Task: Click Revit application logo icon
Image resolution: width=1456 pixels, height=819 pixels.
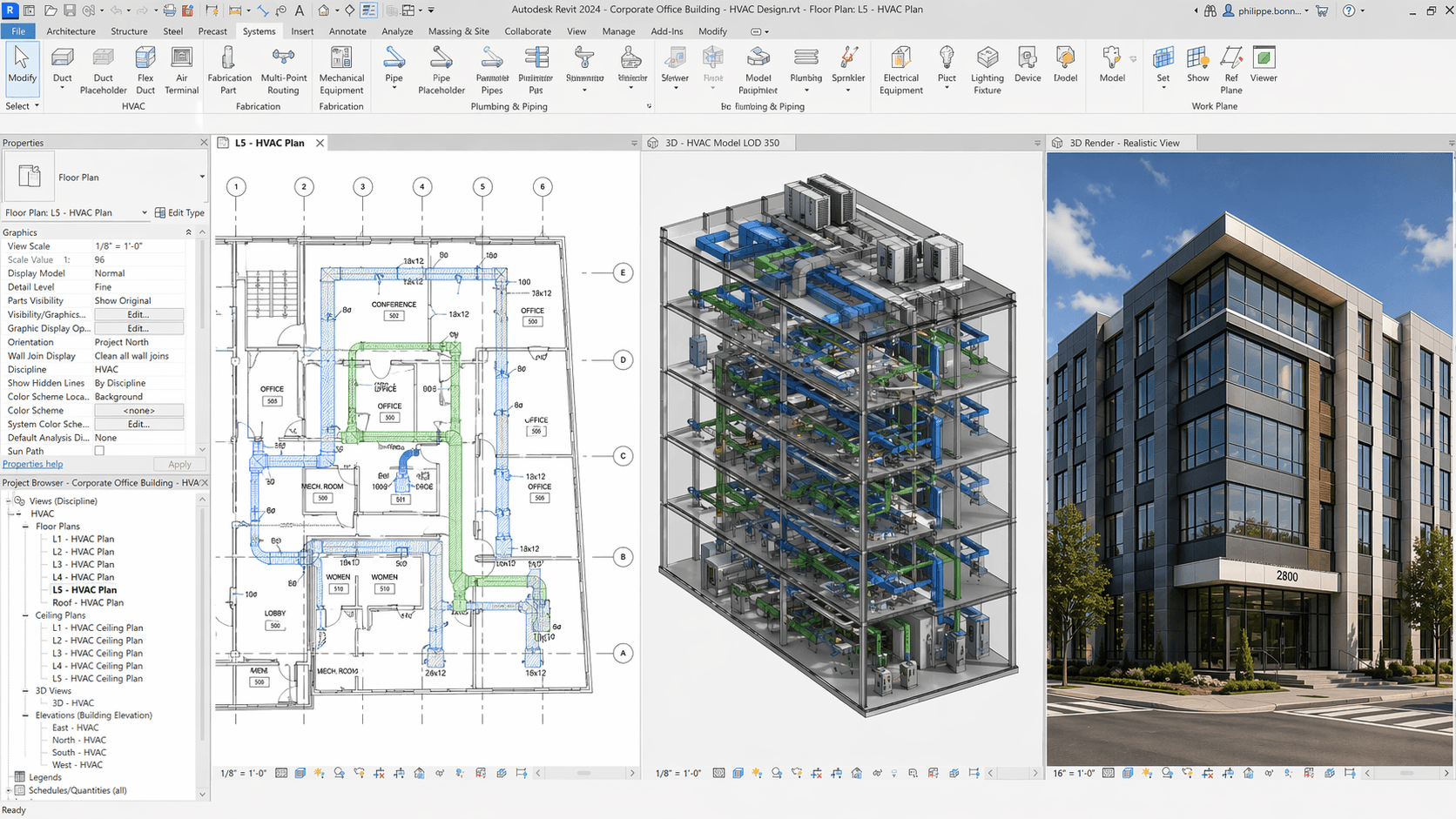Action: click(x=10, y=10)
